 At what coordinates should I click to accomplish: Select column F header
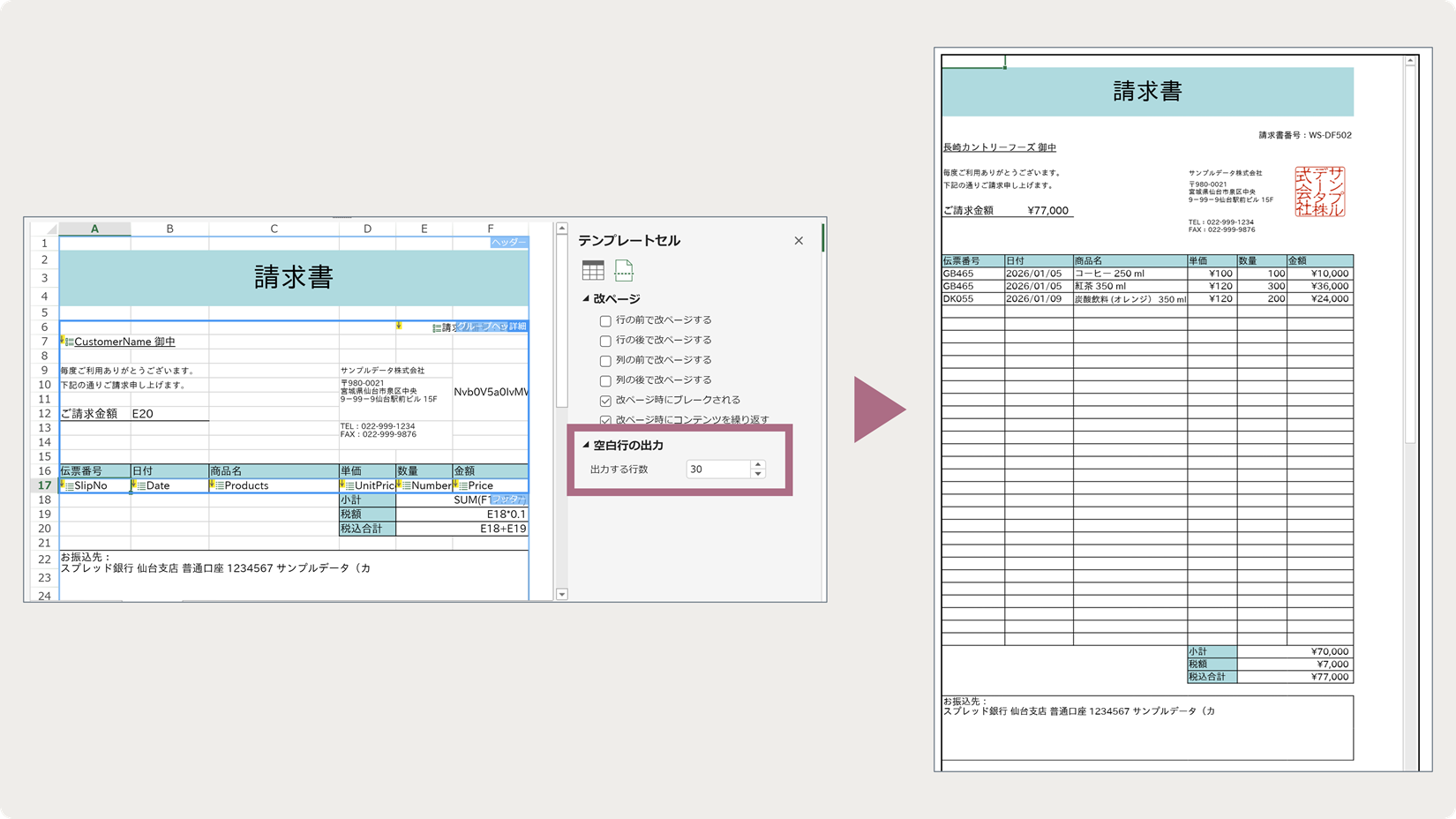pos(491,229)
